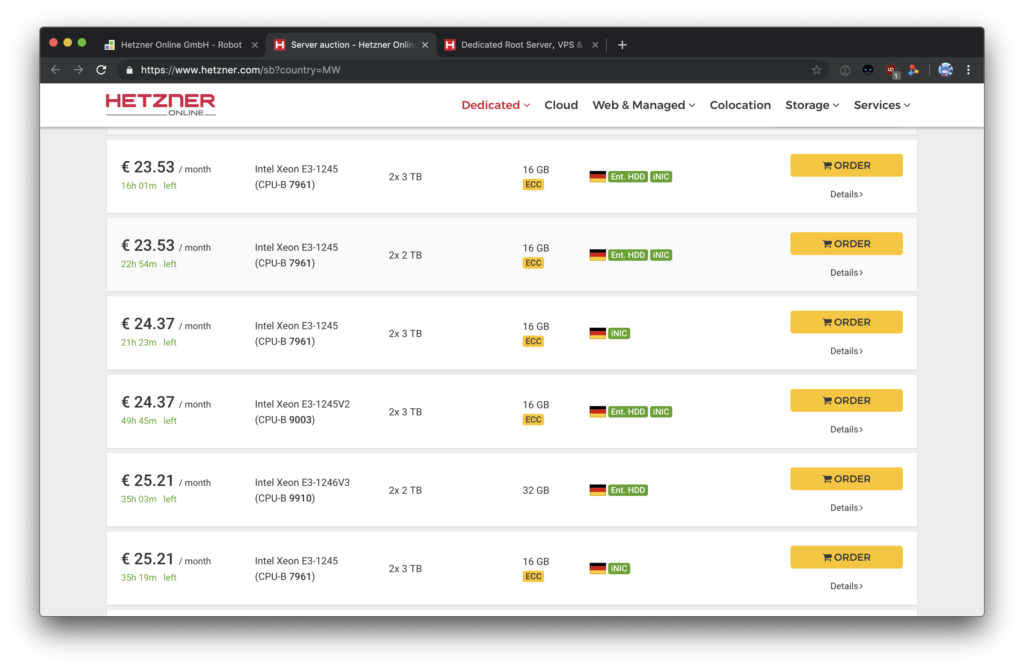Click the "49h 45m left" timer text
This screenshot has width=1024, height=669.
tap(149, 421)
